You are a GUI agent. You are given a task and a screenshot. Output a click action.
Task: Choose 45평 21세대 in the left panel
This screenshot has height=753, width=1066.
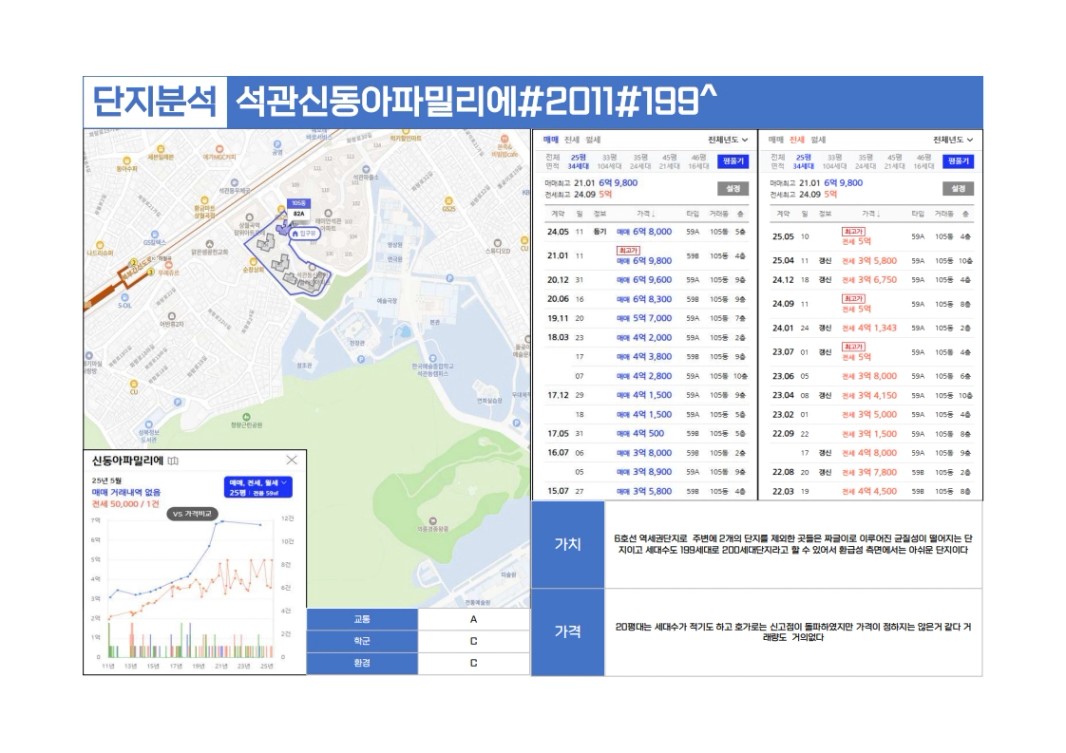pyautogui.click(x=670, y=162)
